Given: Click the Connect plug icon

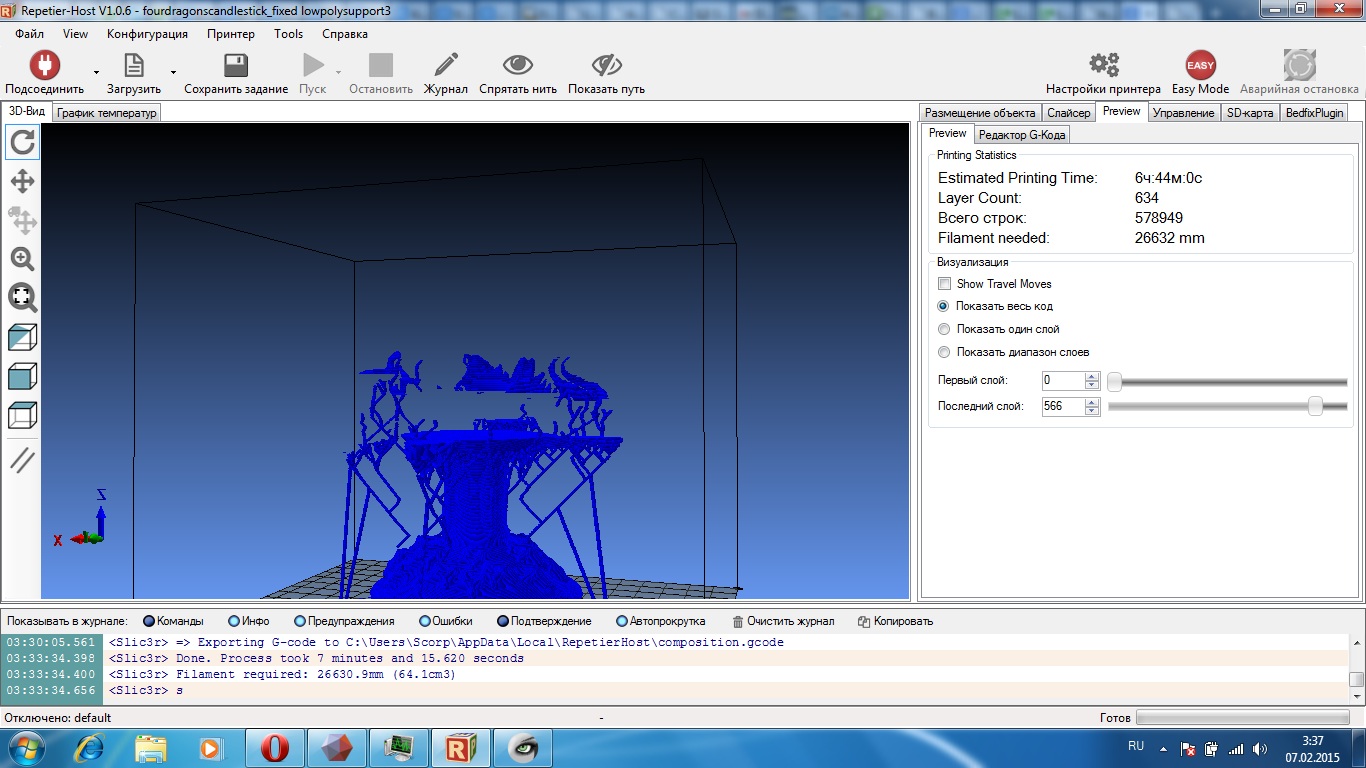Looking at the screenshot, I should [x=44, y=66].
